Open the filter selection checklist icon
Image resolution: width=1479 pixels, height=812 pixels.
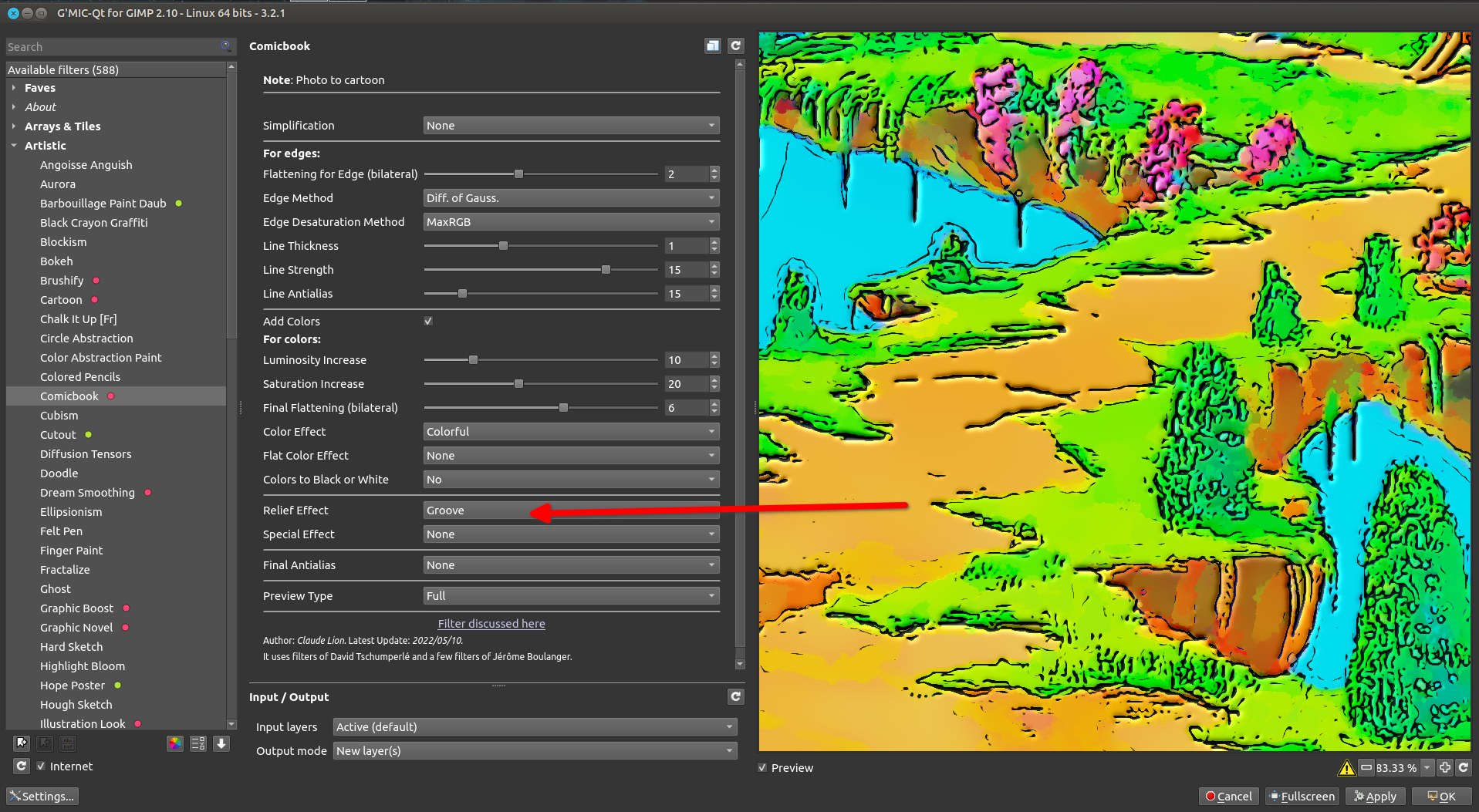coord(198,743)
